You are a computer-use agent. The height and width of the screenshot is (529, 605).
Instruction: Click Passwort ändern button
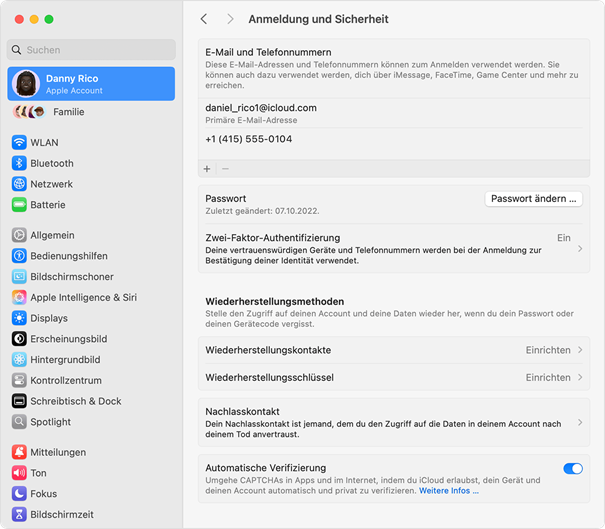click(x=534, y=199)
